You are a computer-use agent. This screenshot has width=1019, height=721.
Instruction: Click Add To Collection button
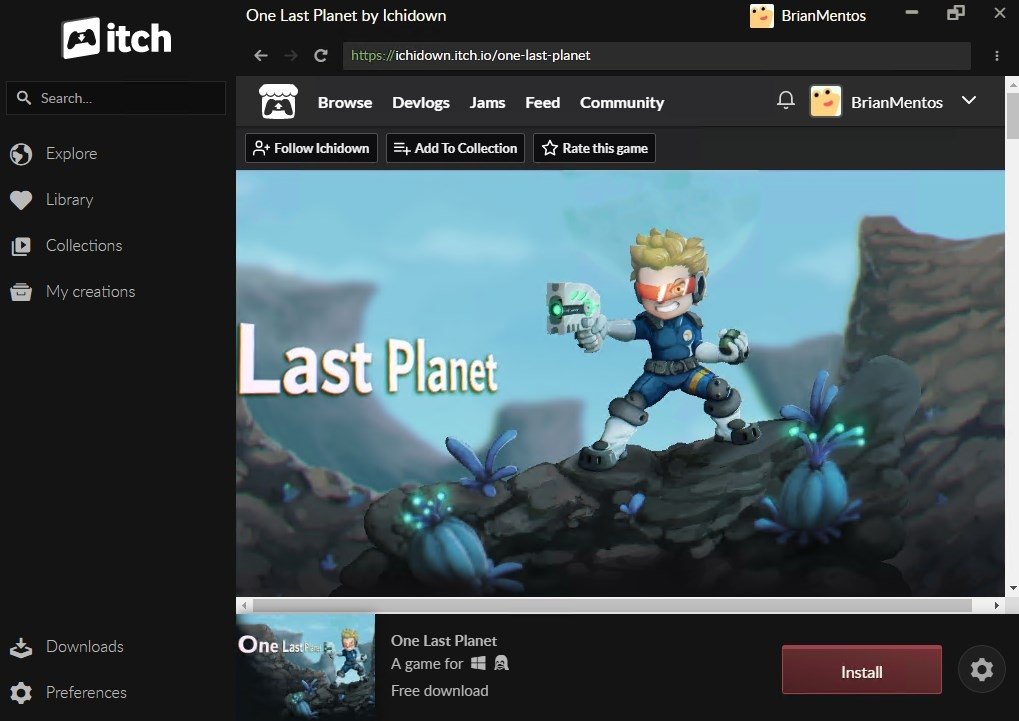pyautogui.click(x=456, y=148)
